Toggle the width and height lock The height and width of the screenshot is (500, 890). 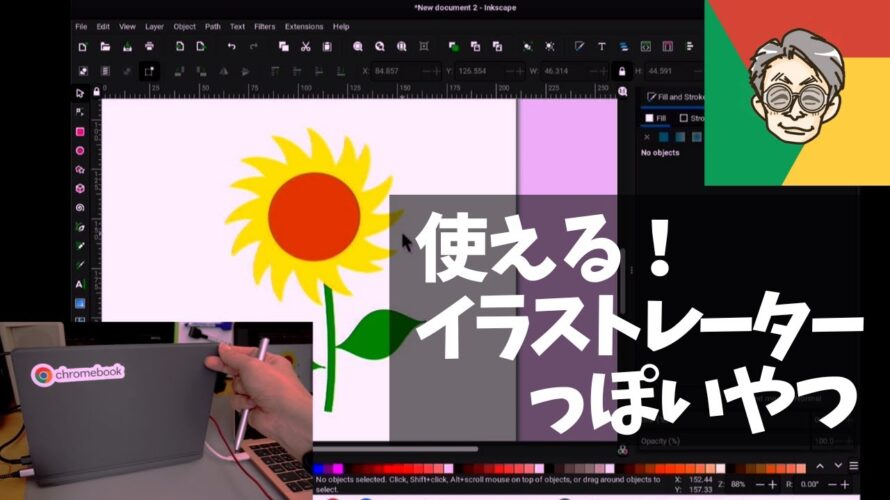point(622,72)
